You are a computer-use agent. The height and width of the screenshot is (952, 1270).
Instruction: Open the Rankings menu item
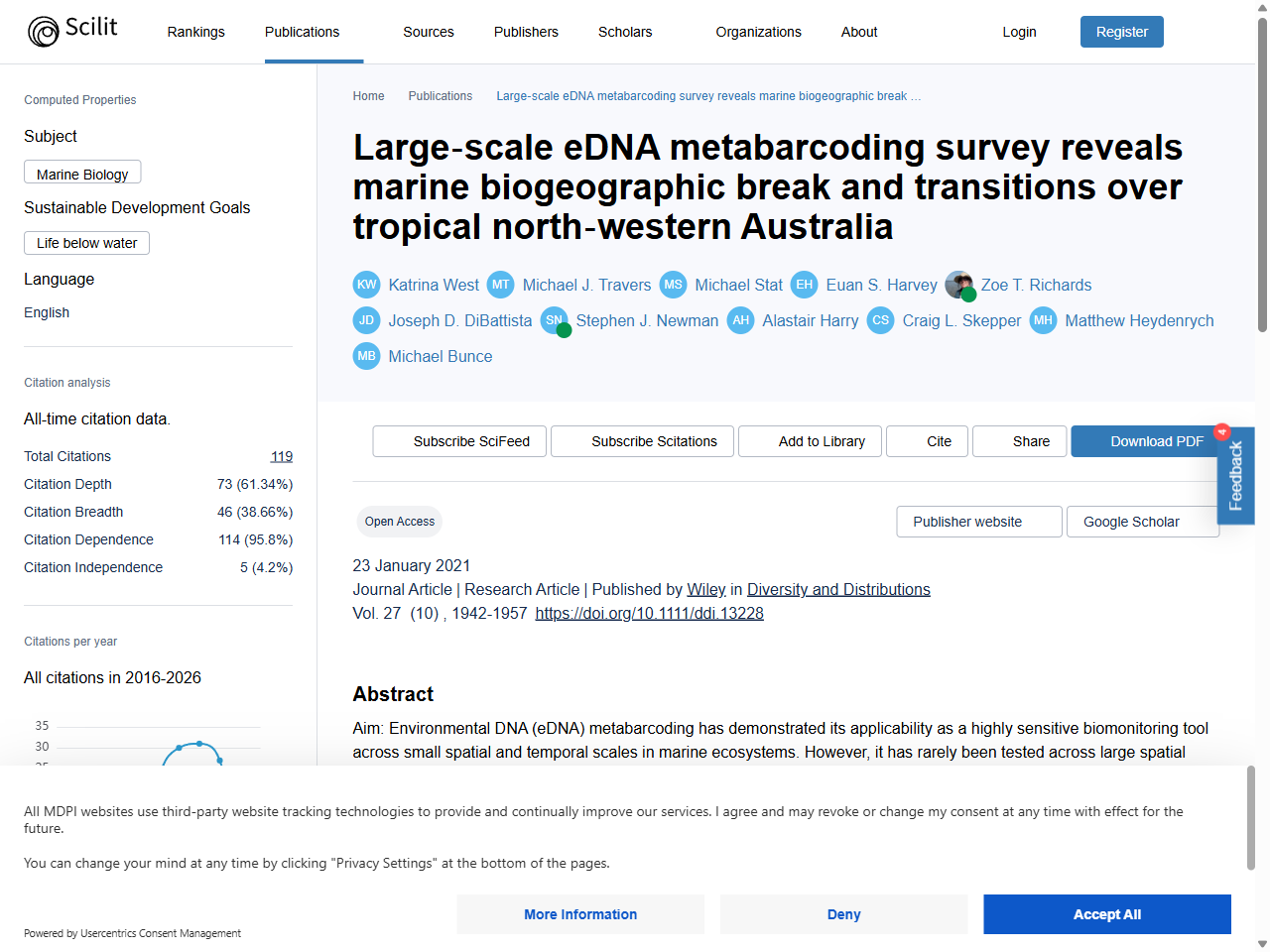pyautogui.click(x=196, y=32)
